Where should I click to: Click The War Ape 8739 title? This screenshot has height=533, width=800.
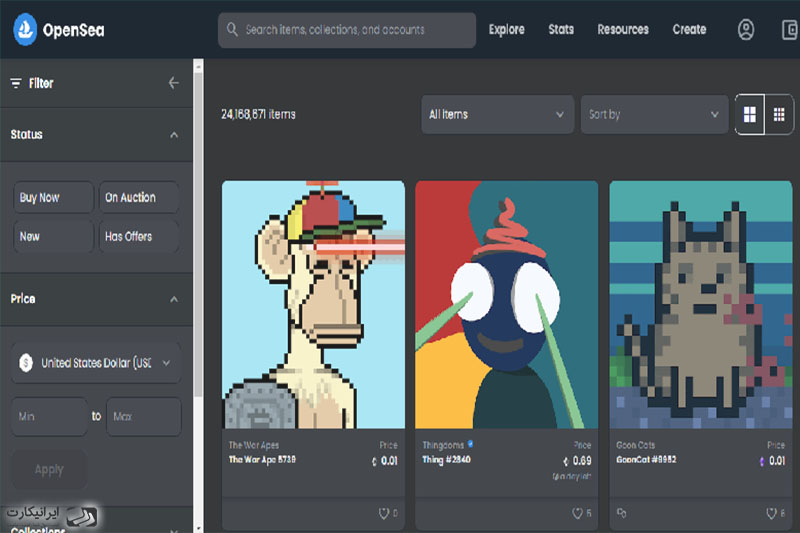pos(262,460)
